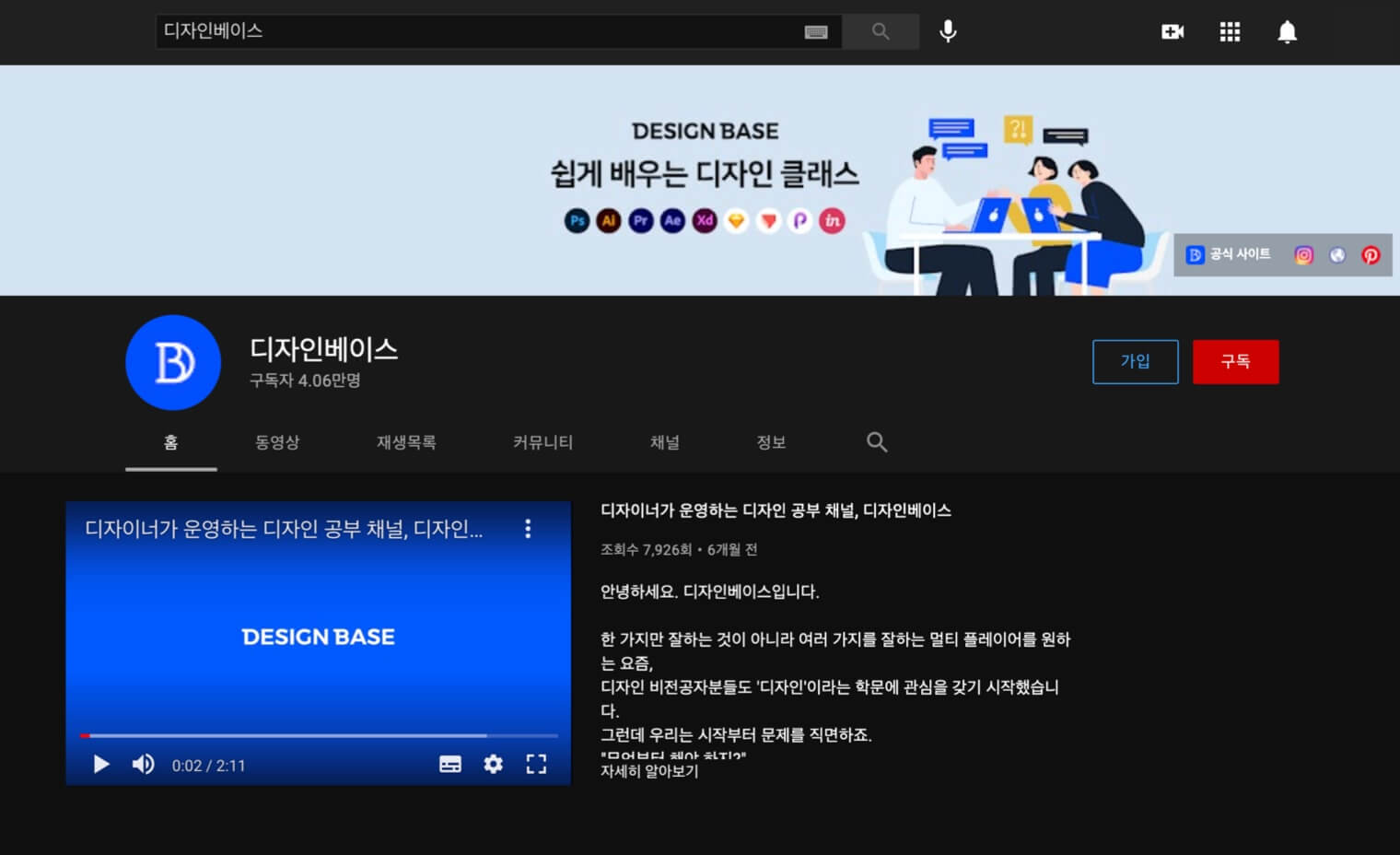Expand description with 자세히 알아보기

[649, 772]
